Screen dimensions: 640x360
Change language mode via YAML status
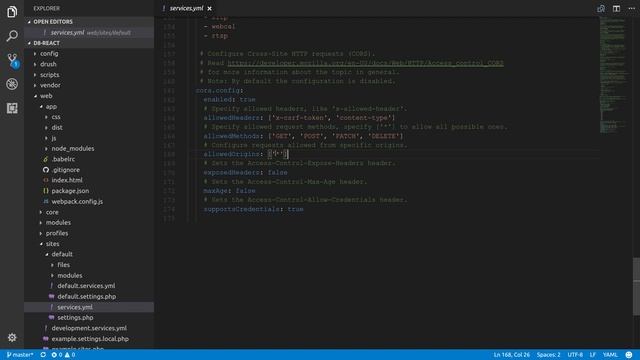coord(610,355)
